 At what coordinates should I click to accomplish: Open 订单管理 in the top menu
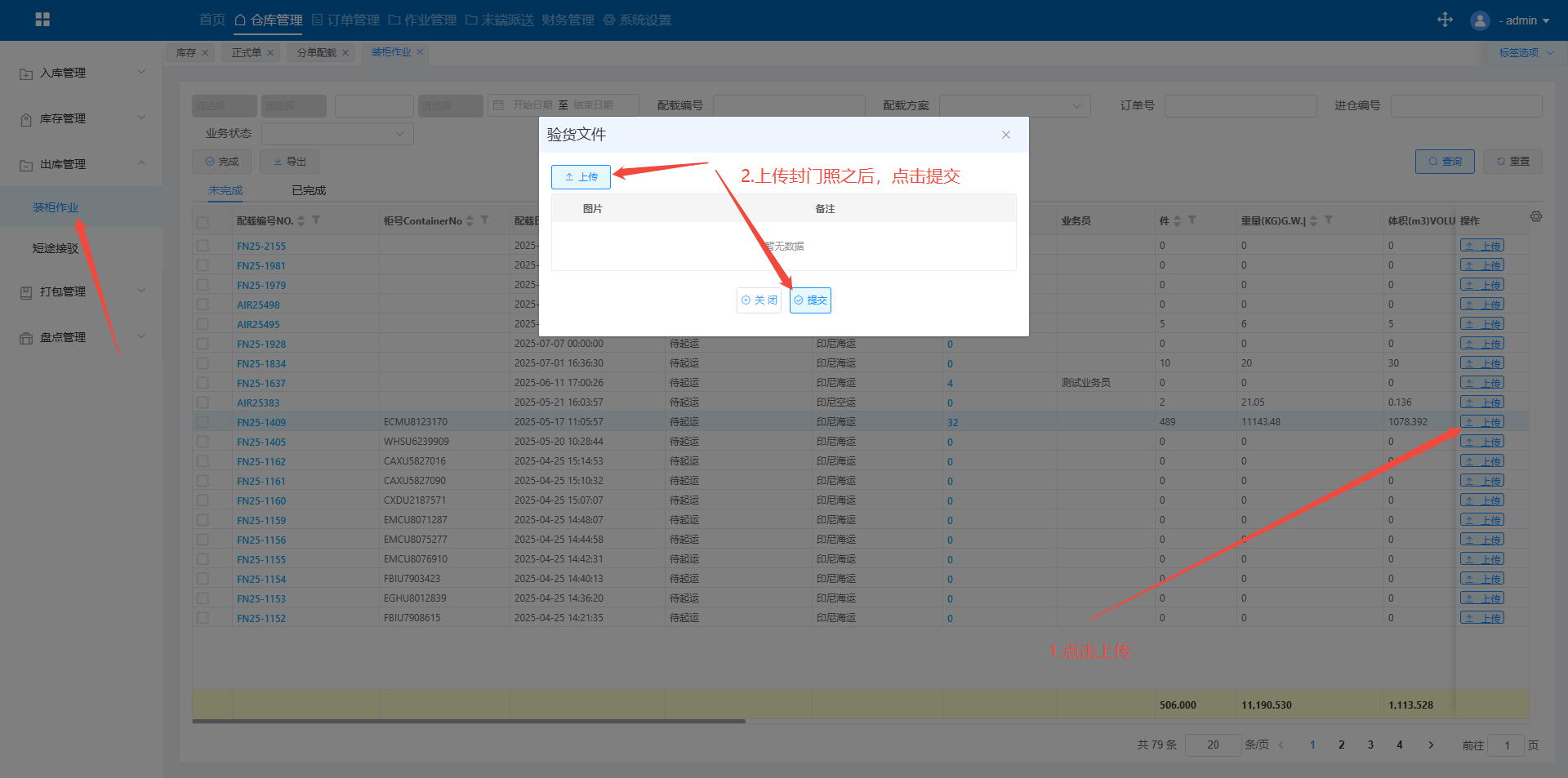click(x=345, y=20)
